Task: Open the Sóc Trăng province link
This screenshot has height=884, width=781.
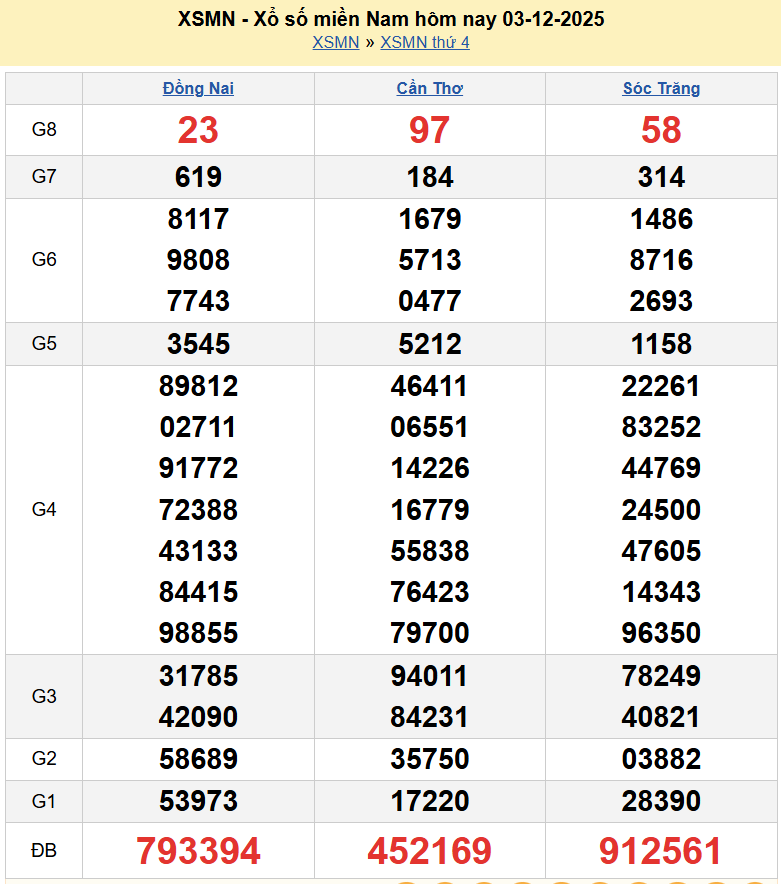Action: pos(661,88)
